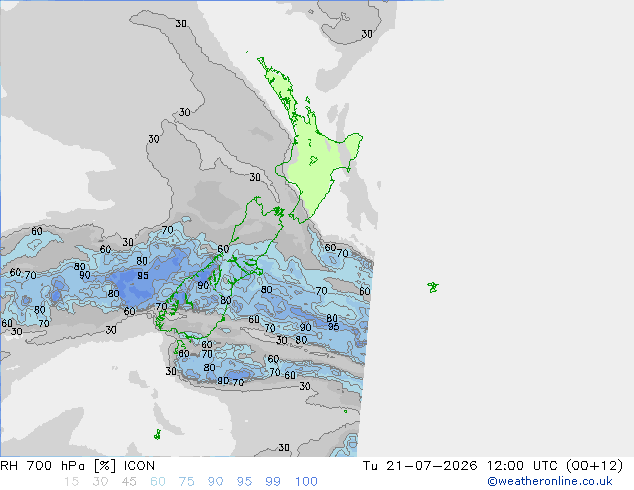Click the "Tu 21-07-2026 12:00 UTC (00+12)" timestamp
The image size is (634, 490).
coord(493,466)
